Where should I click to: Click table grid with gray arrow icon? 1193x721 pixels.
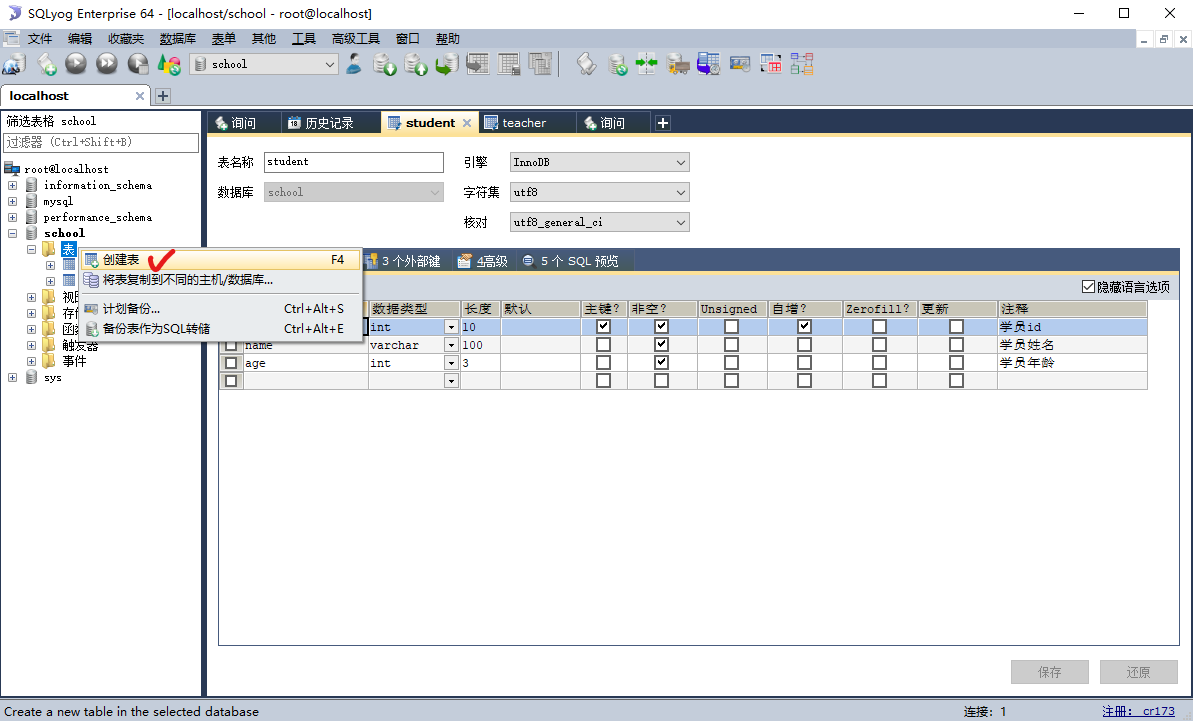(478, 64)
